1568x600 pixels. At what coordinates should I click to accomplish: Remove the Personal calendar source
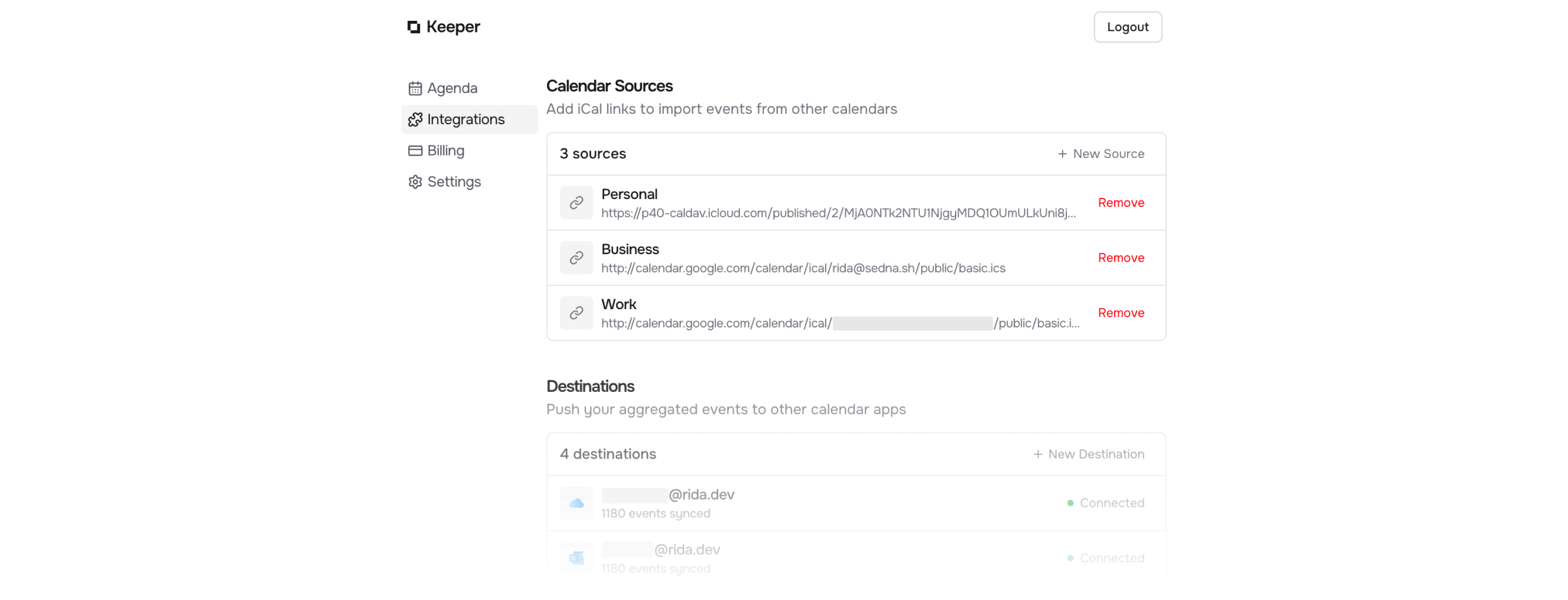point(1120,203)
